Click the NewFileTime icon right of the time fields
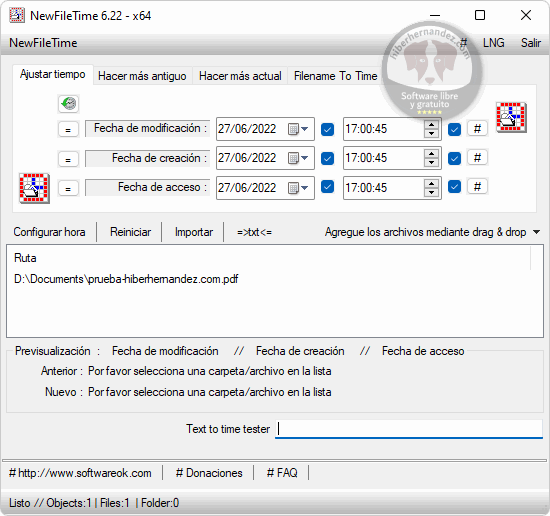This screenshot has width=550, height=516. pyautogui.click(x=511, y=117)
